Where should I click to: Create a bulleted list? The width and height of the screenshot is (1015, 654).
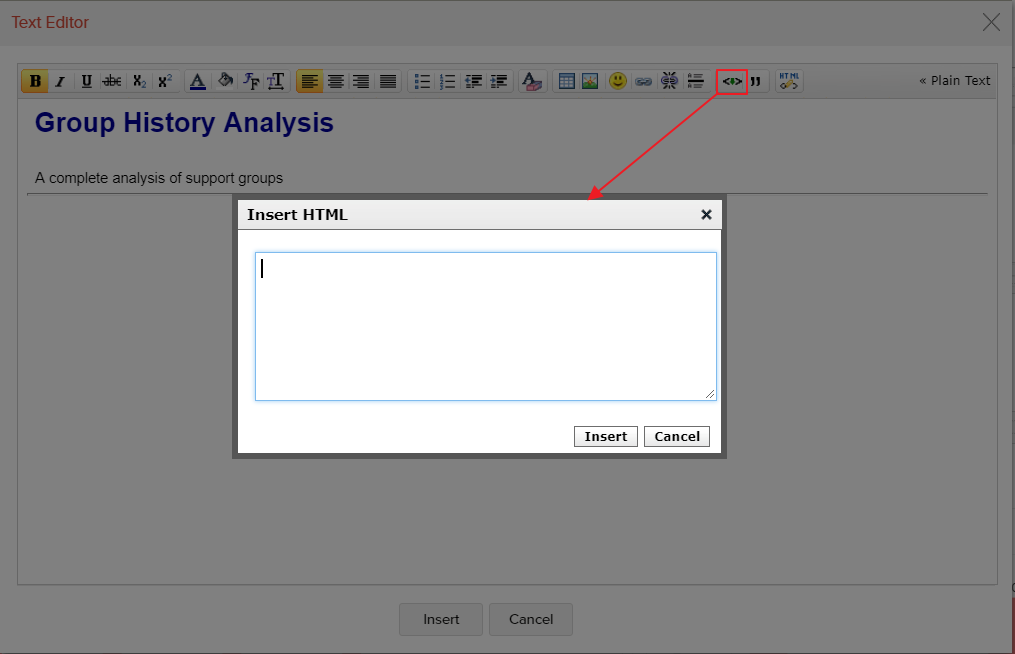pyautogui.click(x=423, y=81)
